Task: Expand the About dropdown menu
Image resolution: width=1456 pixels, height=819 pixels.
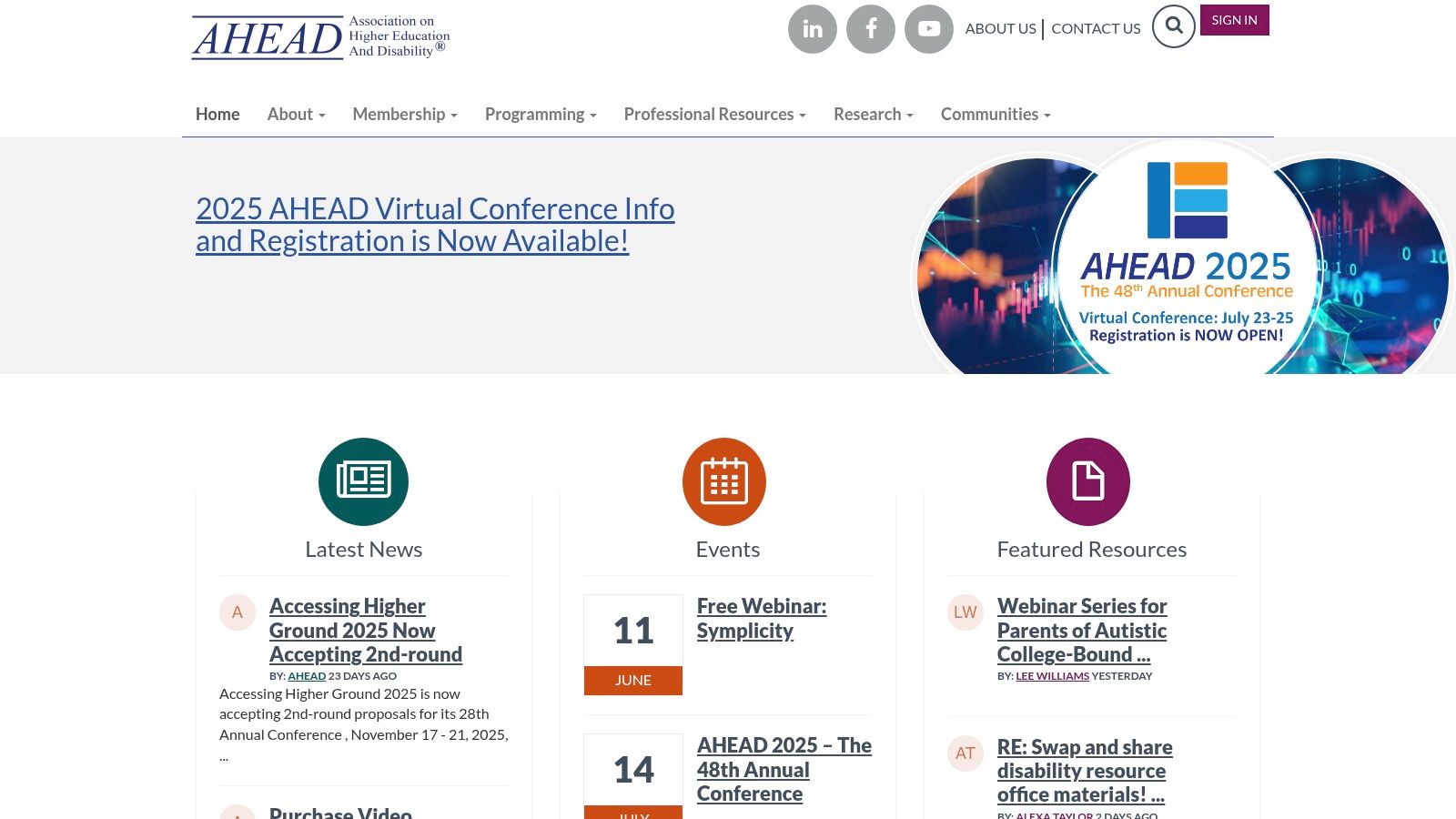Action: [x=296, y=114]
